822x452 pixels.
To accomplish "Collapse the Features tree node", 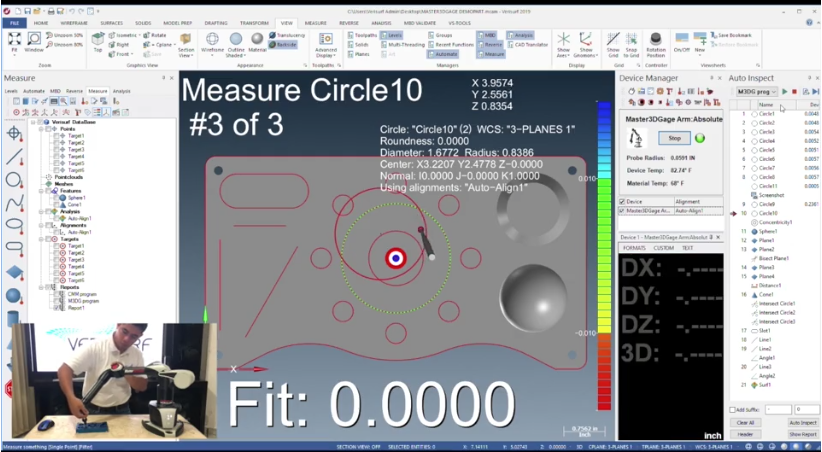I will point(42,191).
